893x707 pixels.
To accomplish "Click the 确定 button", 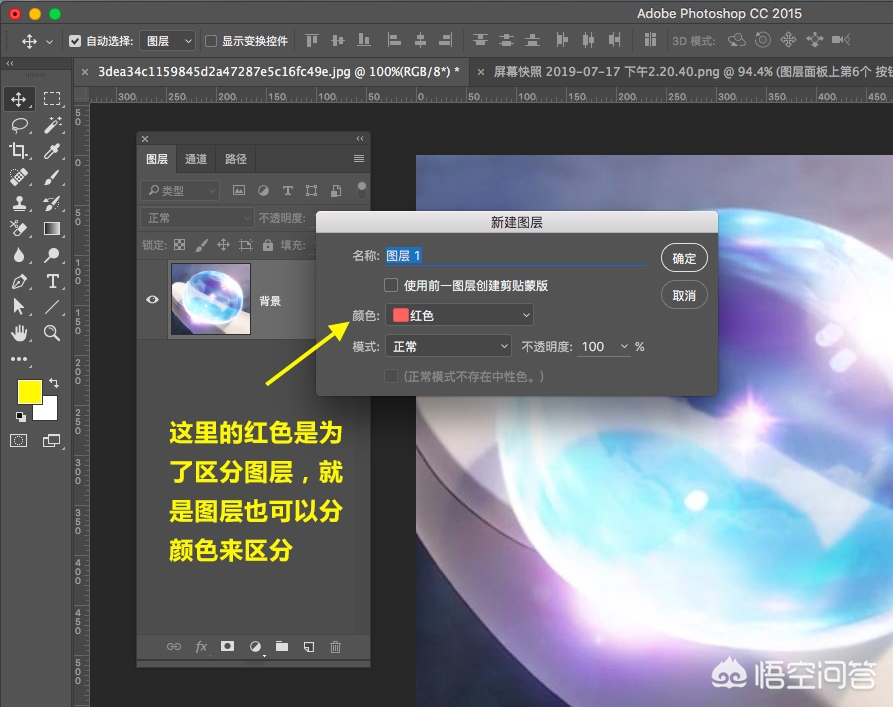I will click(683, 258).
